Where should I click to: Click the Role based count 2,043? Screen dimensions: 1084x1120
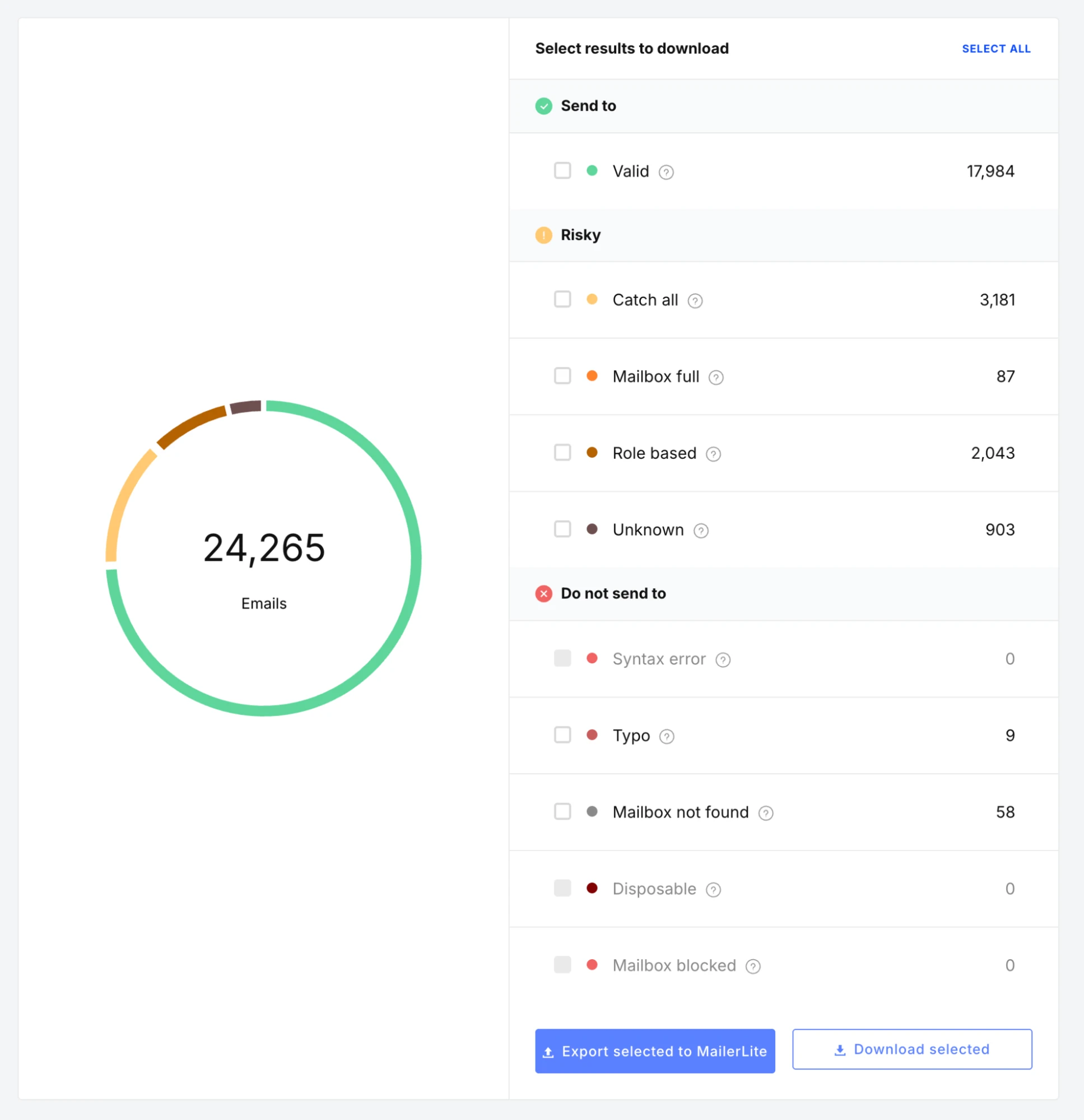coord(993,453)
